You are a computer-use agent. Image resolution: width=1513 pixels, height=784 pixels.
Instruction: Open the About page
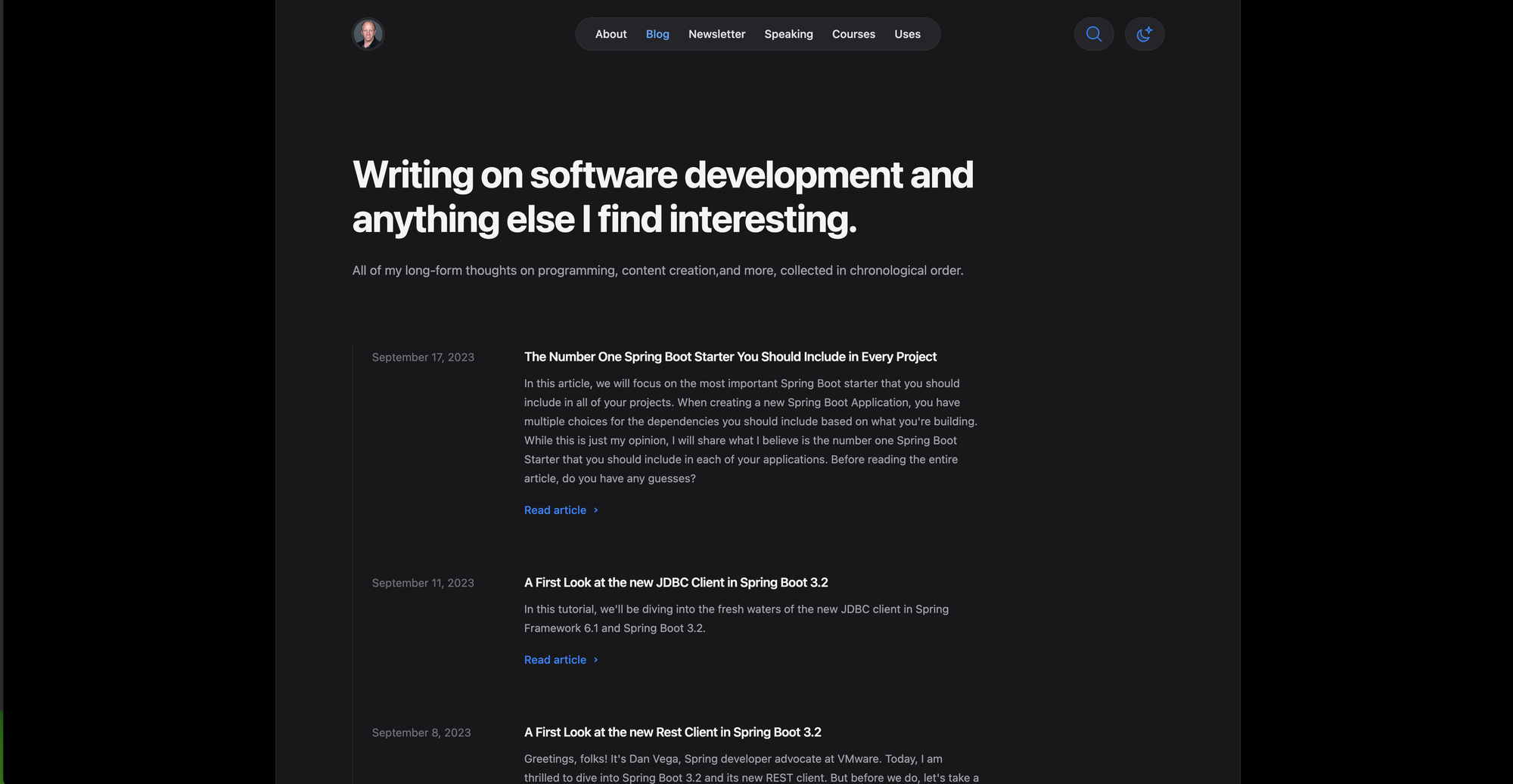tap(610, 34)
